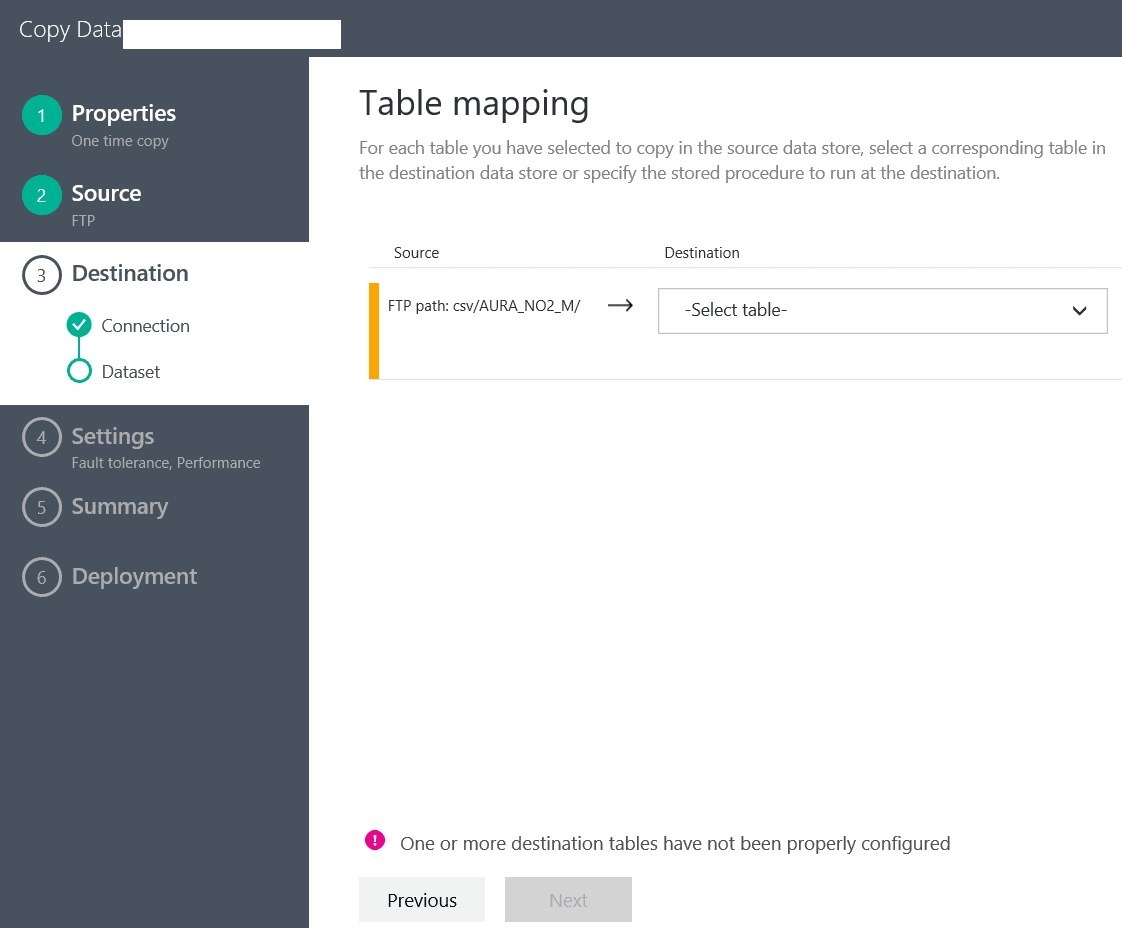
Task: Click the pink error exclamation icon
Action: click(375, 840)
